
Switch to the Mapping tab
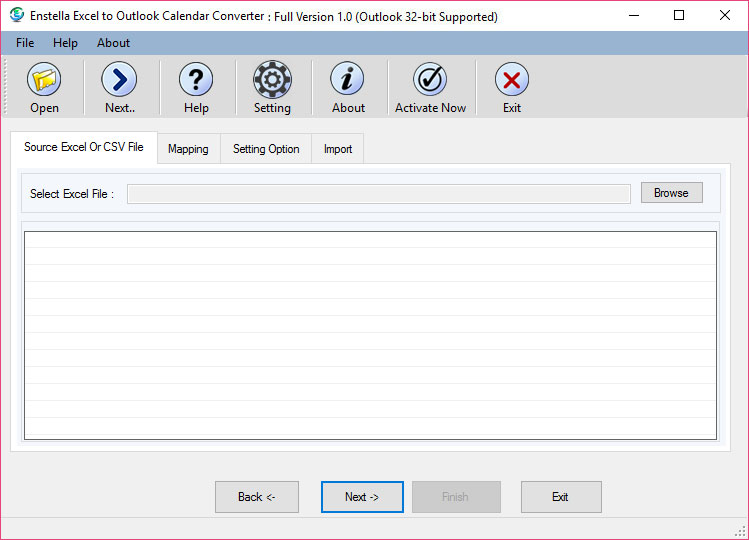point(188,149)
